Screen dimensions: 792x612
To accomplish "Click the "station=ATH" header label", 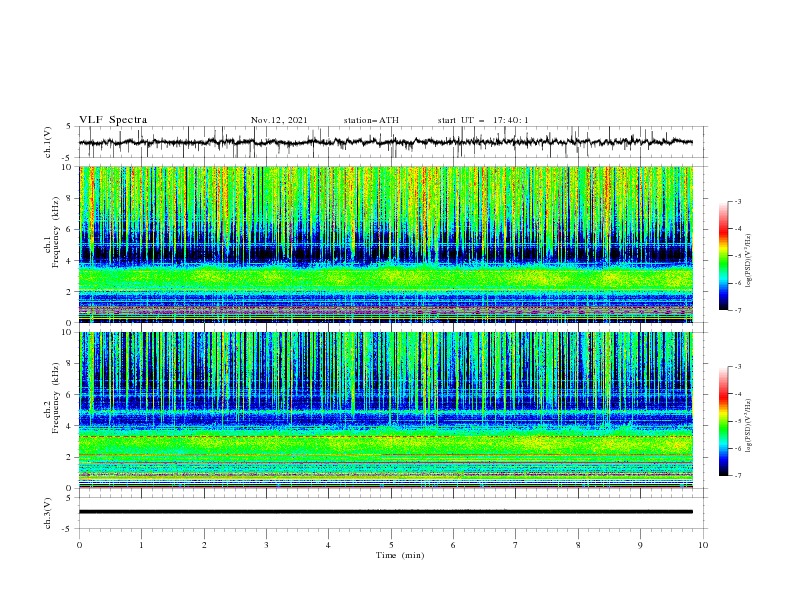I will (371, 120).
